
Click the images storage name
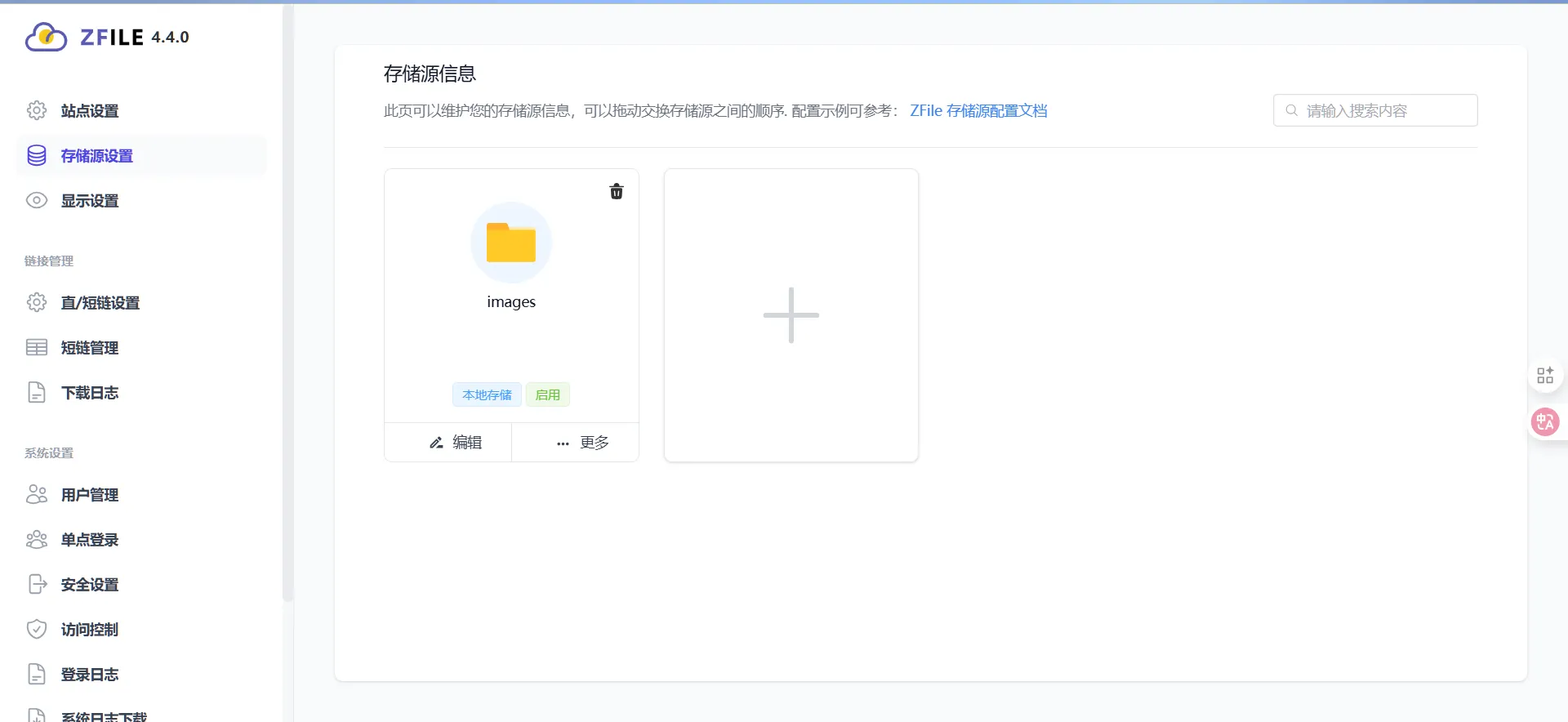click(x=511, y=301)
